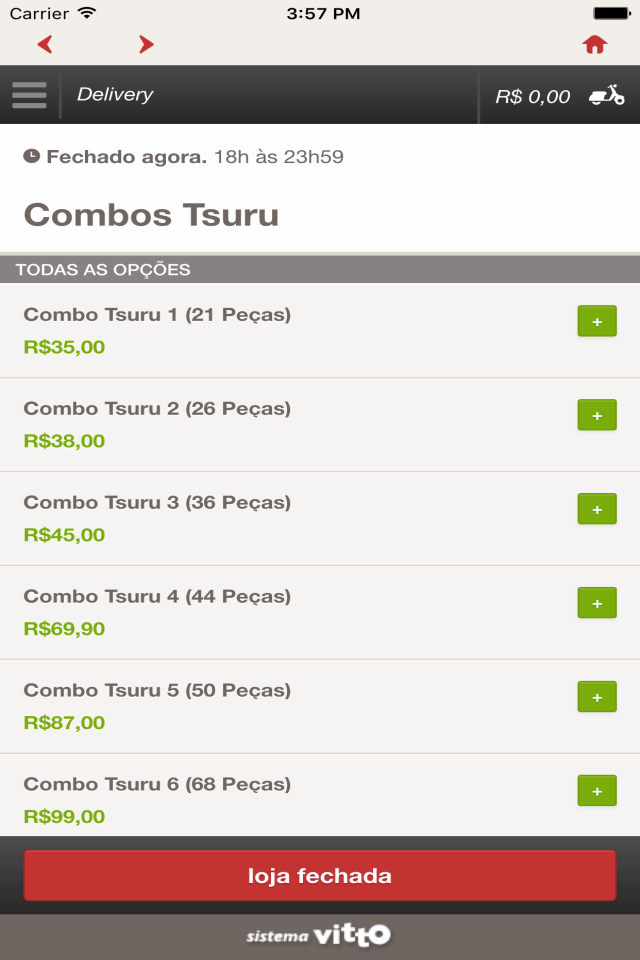Add Combo Tsuru 2 with plus button
The image size is (640, 960).
tap(597, 415)
